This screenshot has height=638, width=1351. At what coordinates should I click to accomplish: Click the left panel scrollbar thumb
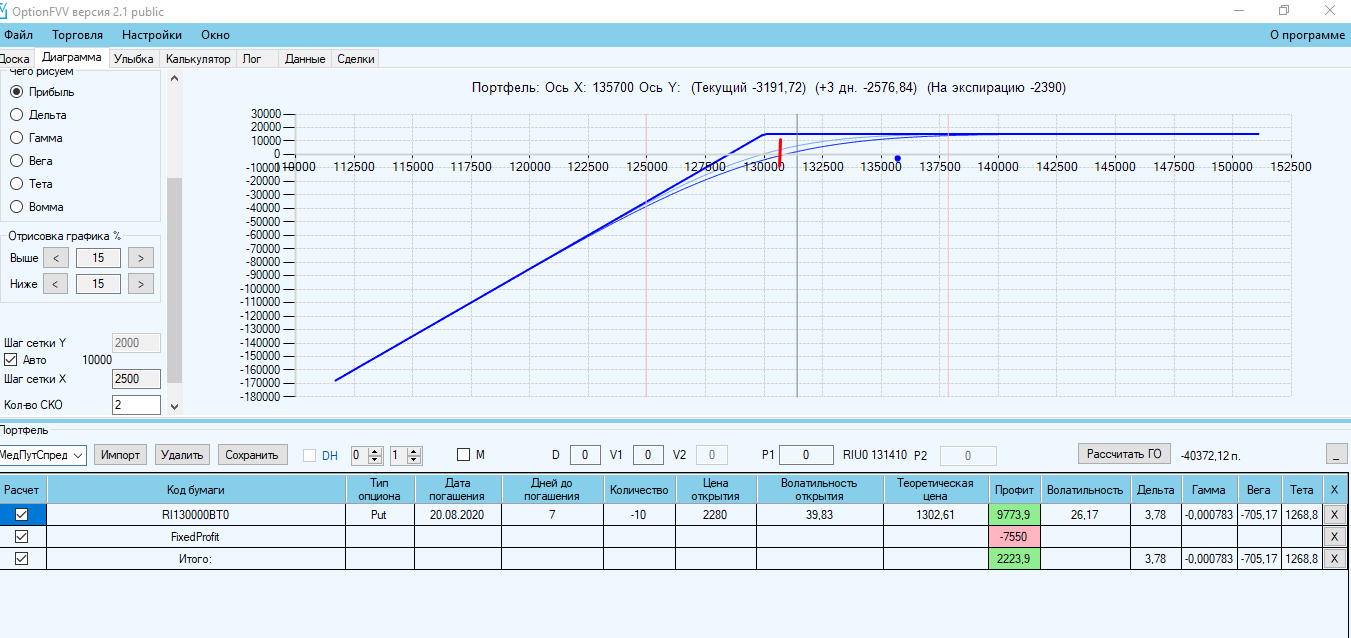coord(175,279)
